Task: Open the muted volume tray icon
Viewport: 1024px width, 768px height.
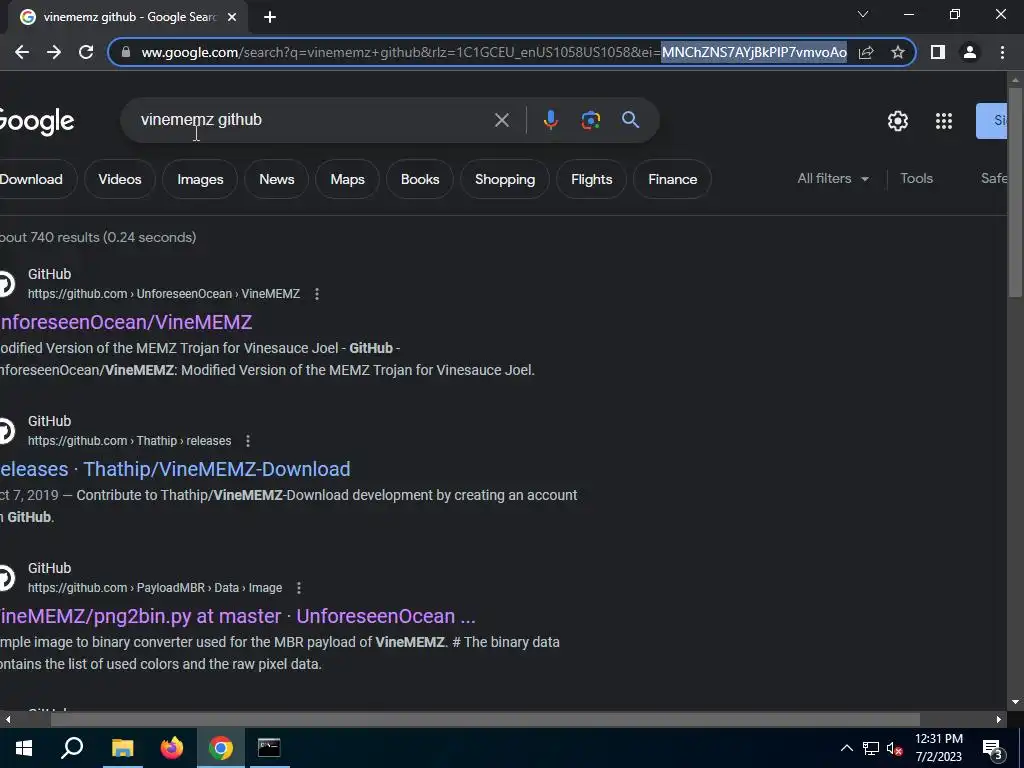Action: 894,748
